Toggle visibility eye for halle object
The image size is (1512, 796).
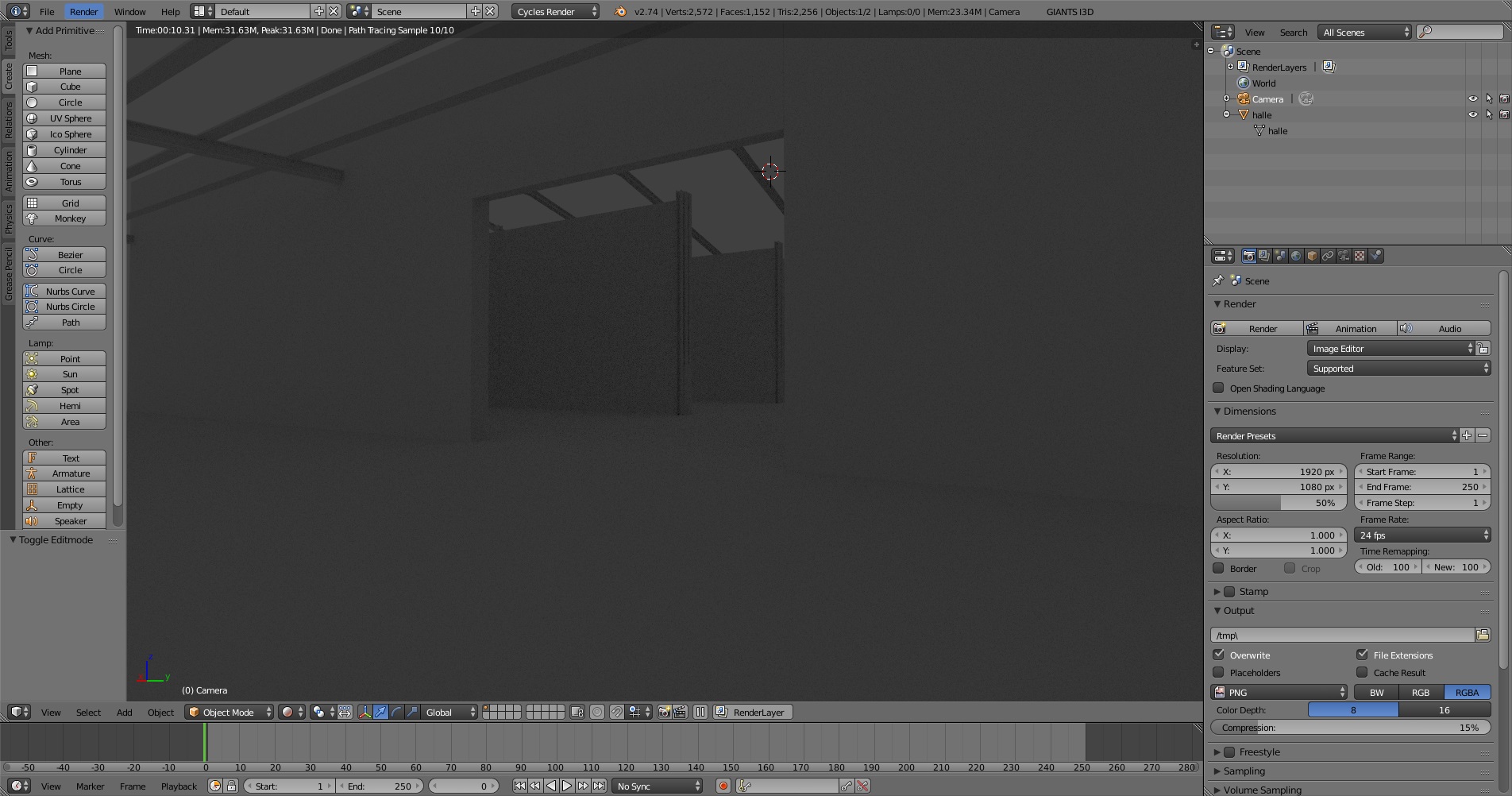pos(1472,115)
